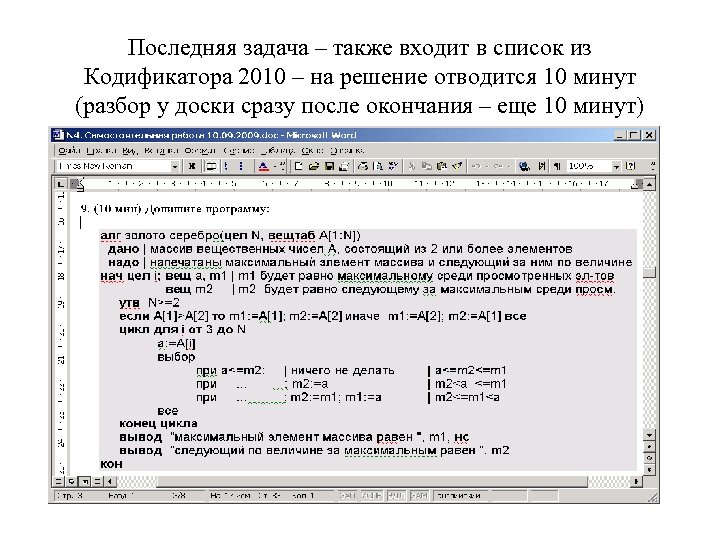Toggle bold formatting with the Ж button
This screenshot has width=720, height=540.
coord(192,166)
